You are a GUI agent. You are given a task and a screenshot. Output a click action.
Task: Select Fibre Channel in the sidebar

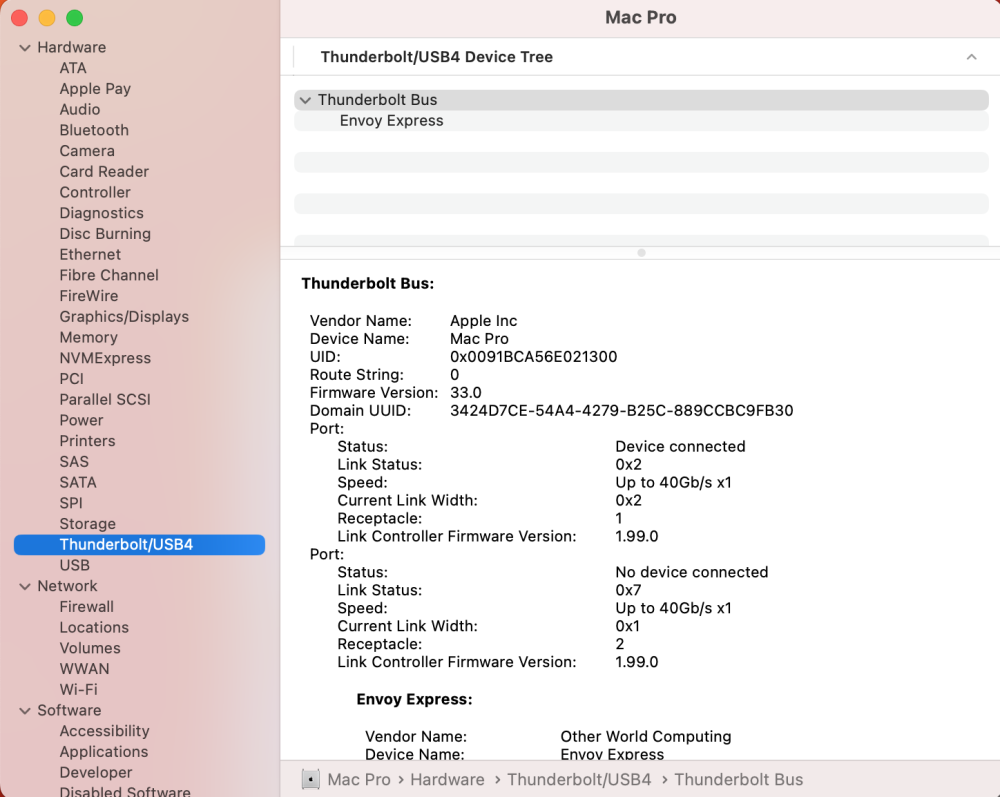109,275
